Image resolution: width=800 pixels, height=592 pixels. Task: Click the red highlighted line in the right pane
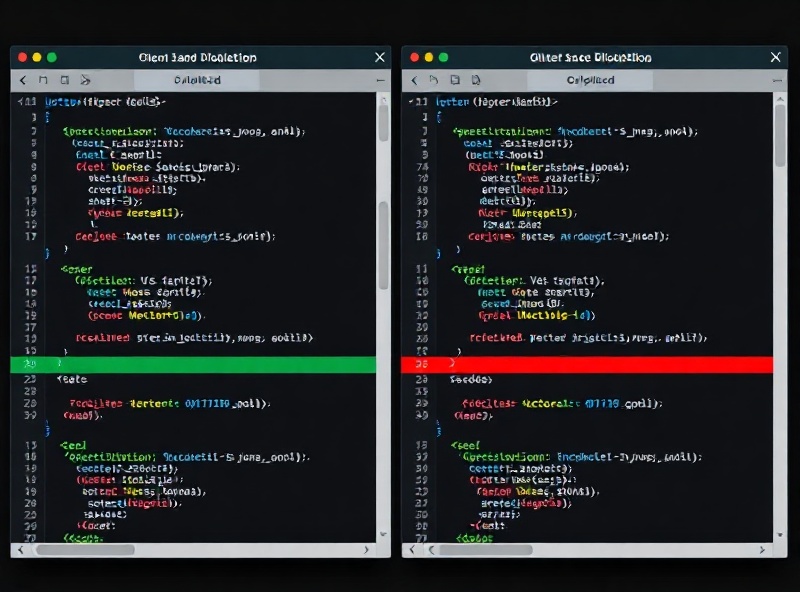pyautogui.click(x=587, y=364)
